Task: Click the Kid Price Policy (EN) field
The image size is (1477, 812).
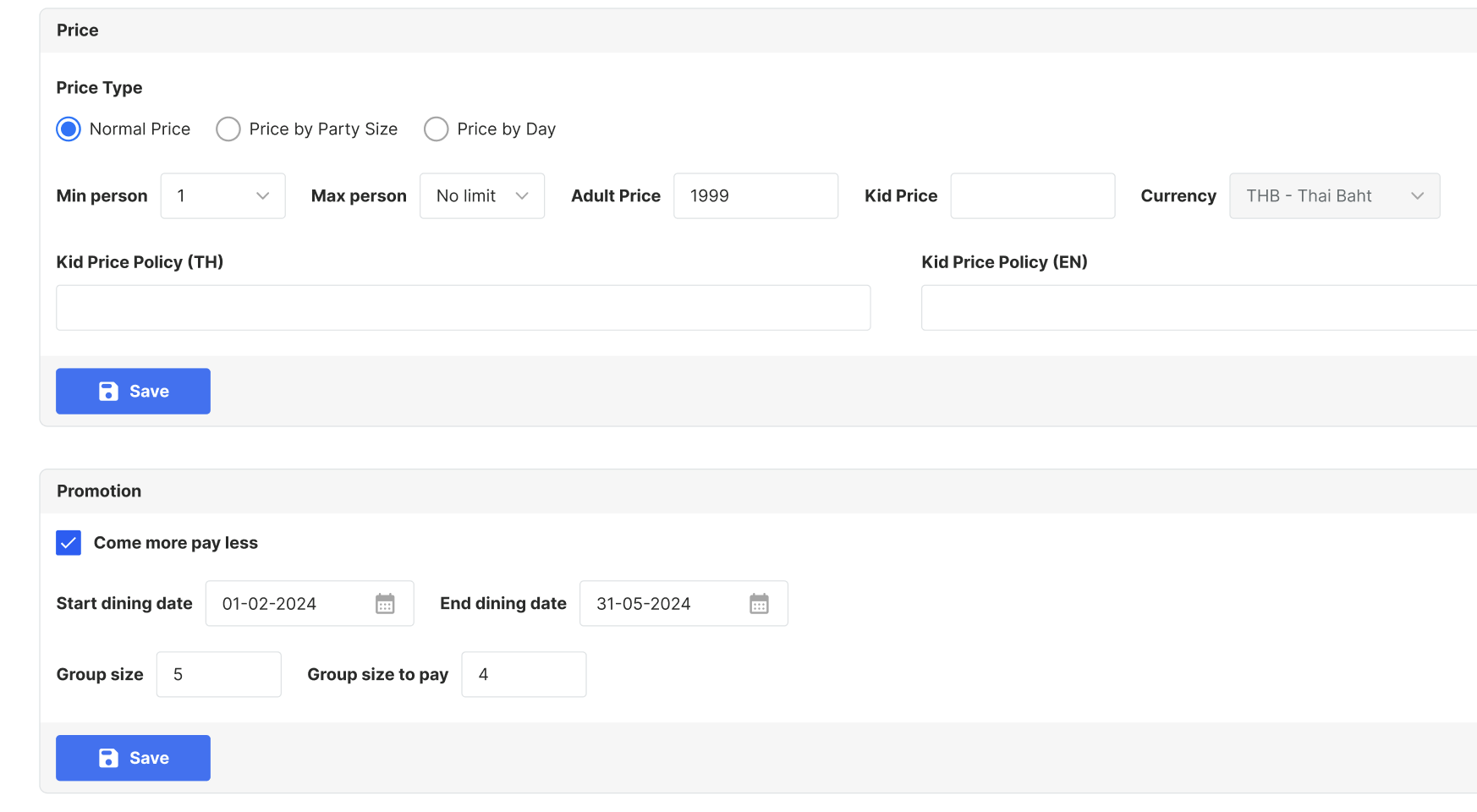Action: click(1198, 308)
